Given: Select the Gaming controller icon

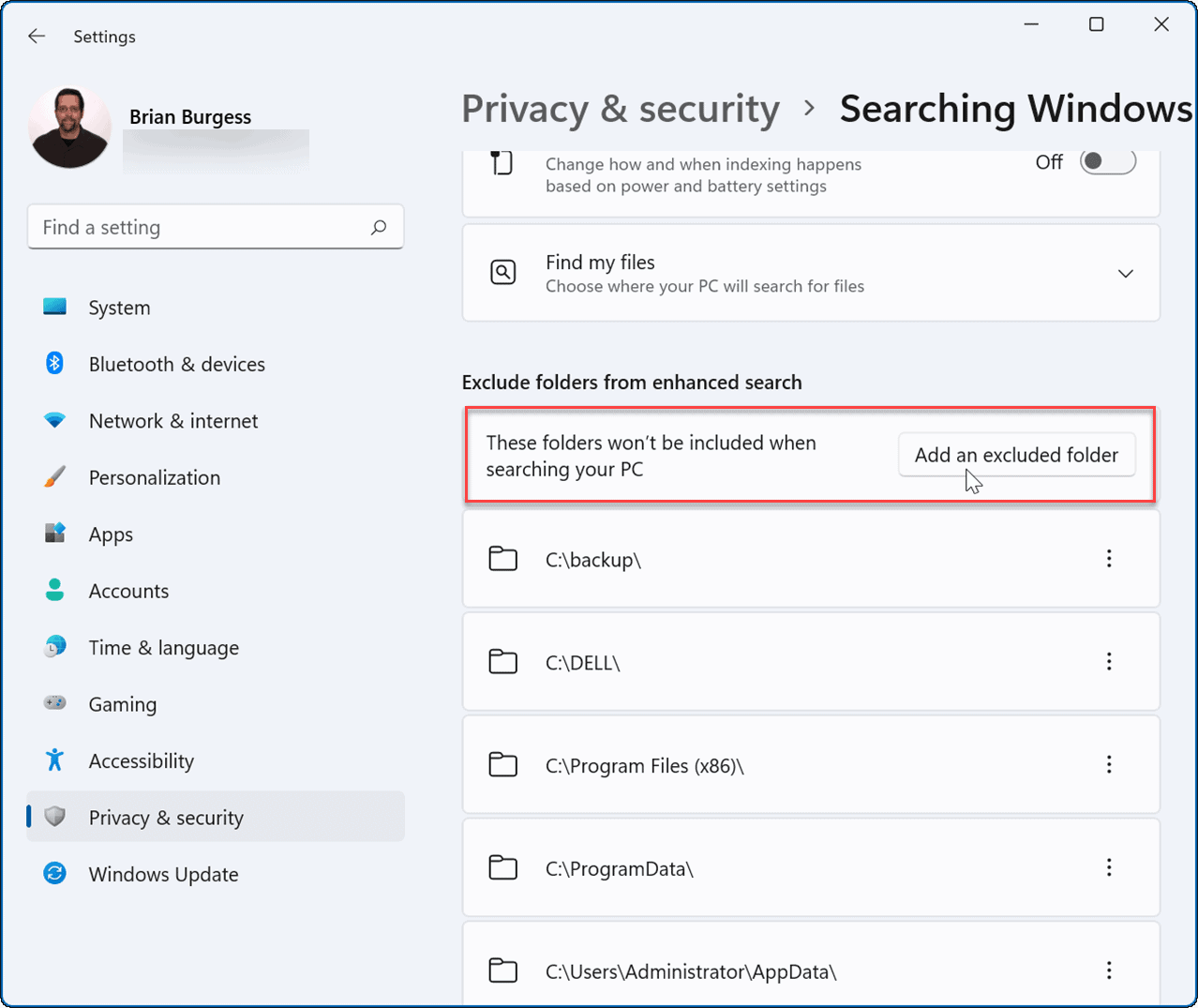Looking at the screenshot, I should point(54,704).
